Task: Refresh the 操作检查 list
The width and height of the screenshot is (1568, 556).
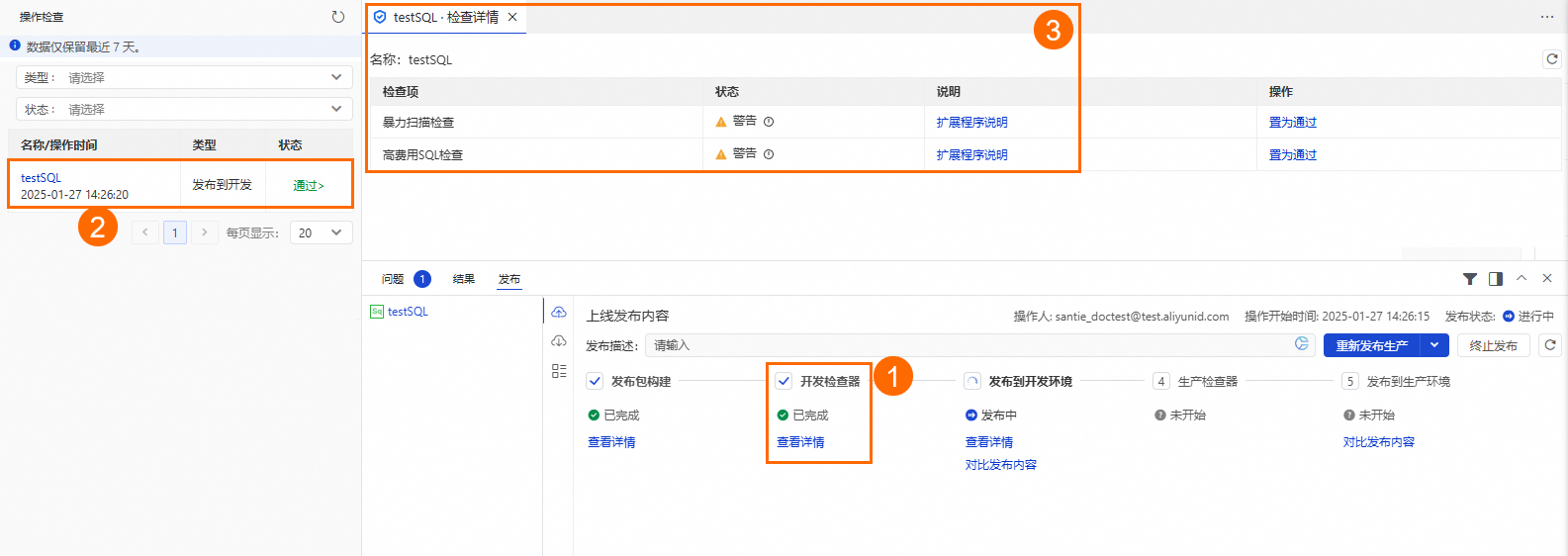Action: [x=338, y=17]
